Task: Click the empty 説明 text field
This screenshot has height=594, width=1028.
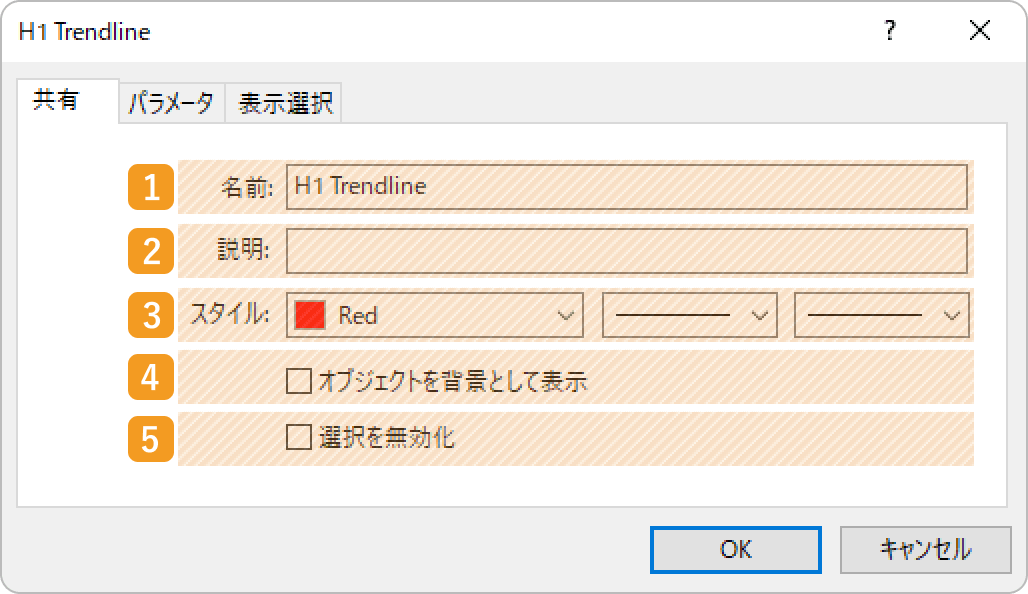Action: coord(627,250)
